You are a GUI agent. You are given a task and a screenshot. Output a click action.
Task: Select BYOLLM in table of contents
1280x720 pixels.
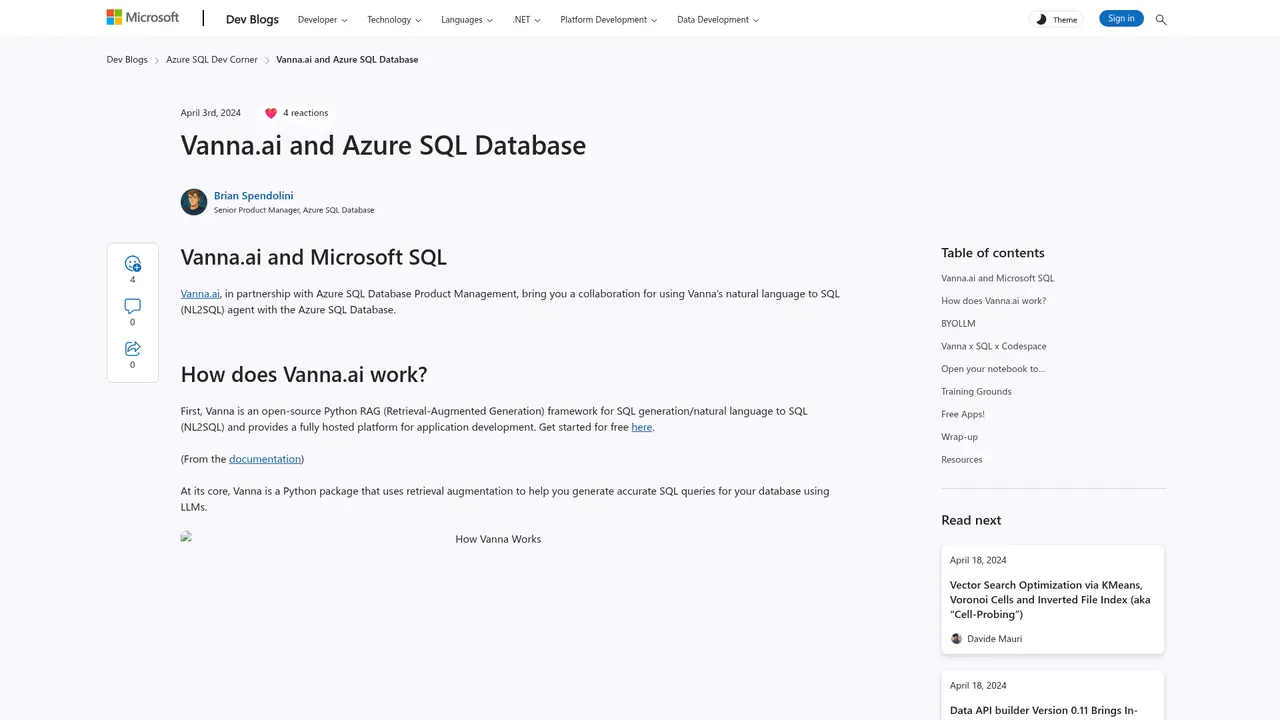(x=958, y=324)
